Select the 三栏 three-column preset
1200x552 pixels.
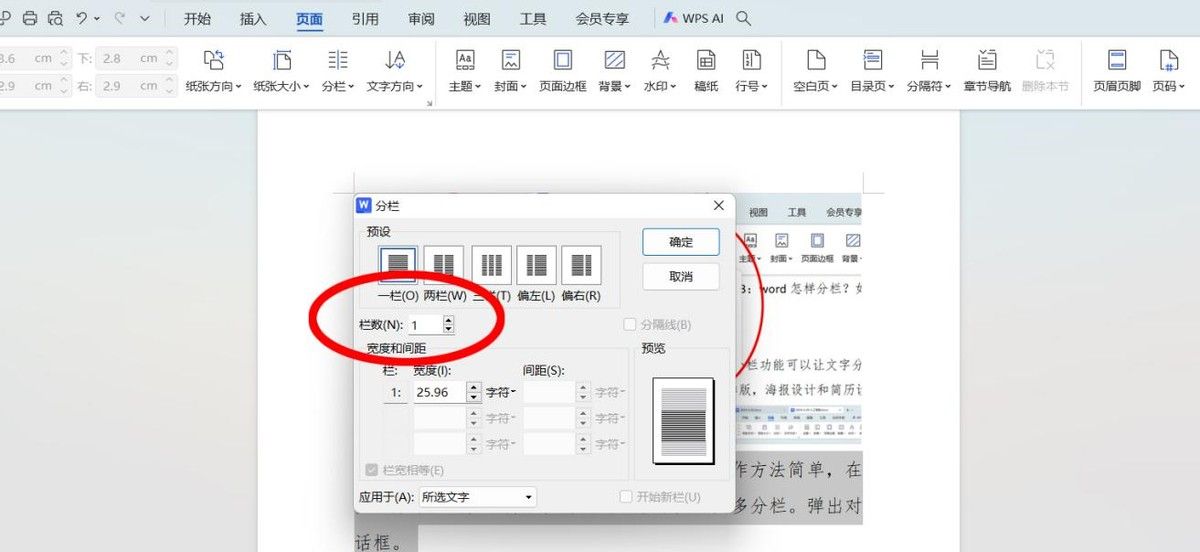pyautogui.click(x=491, y=272)
